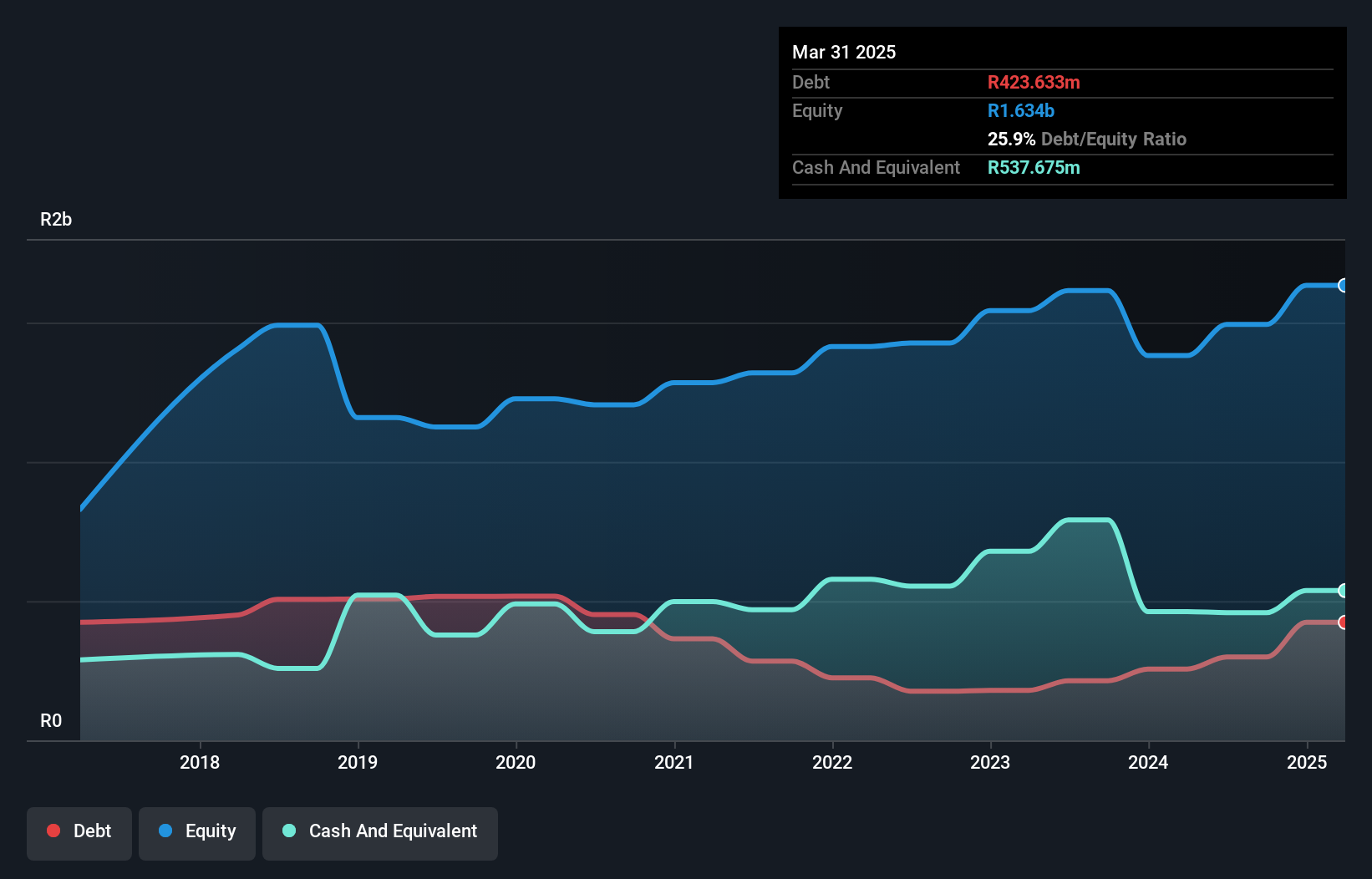Expand the Cash And Equivalent tooltip row

(x=876, y=167)
